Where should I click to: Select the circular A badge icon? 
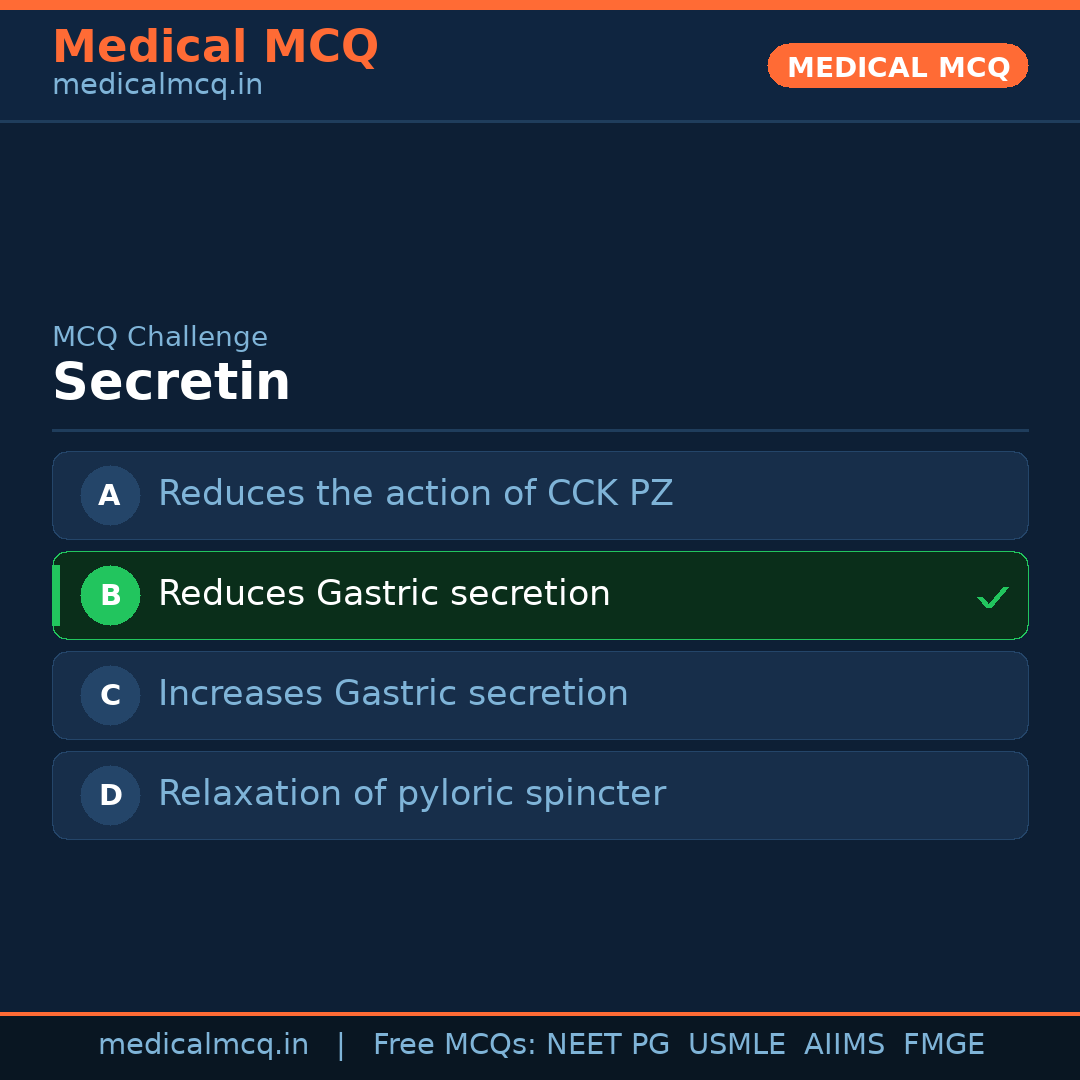110,495
